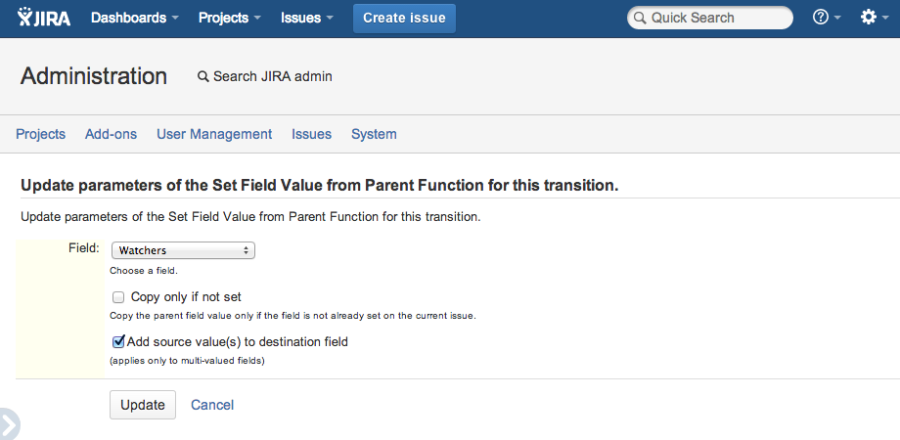This screenshot has width=900, height=440.
Task: Uncheck Add source value(s) to destination field
Action: click(118, 342)
